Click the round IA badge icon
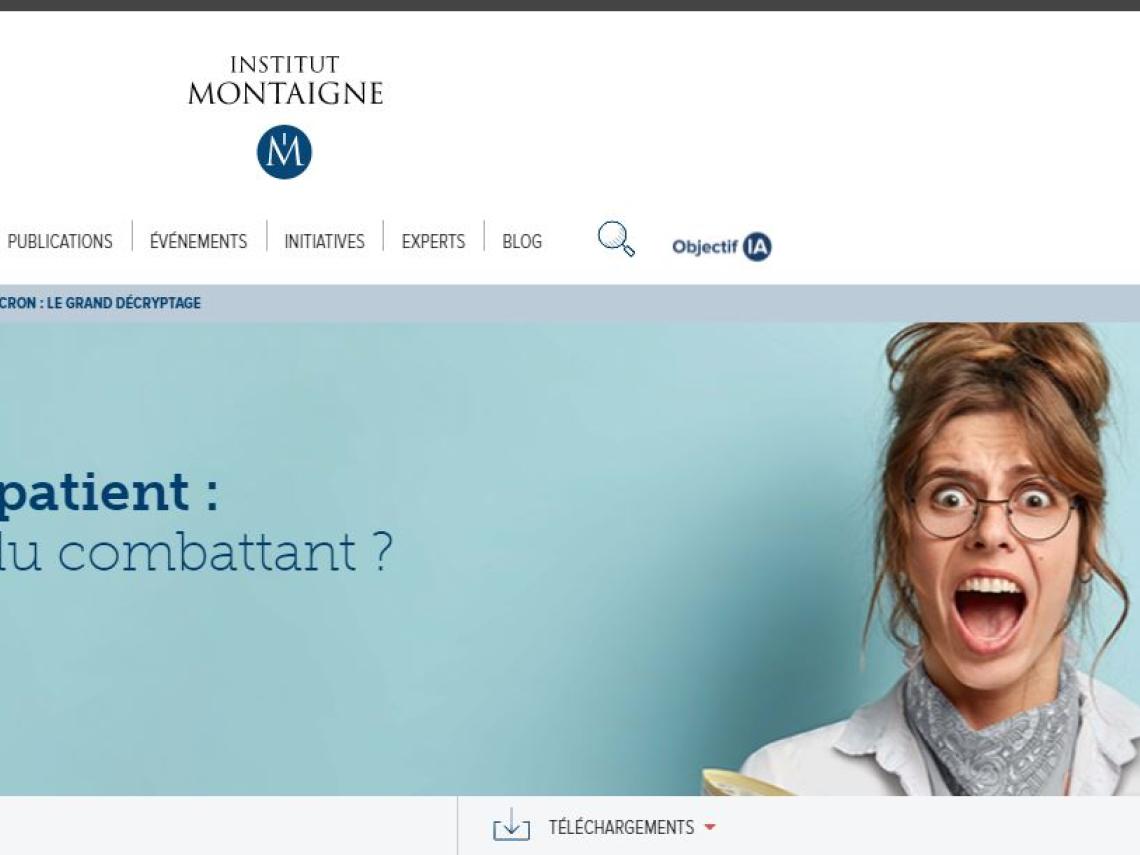This screenshot has height=855, width=1140. click(x=757, y=247)
